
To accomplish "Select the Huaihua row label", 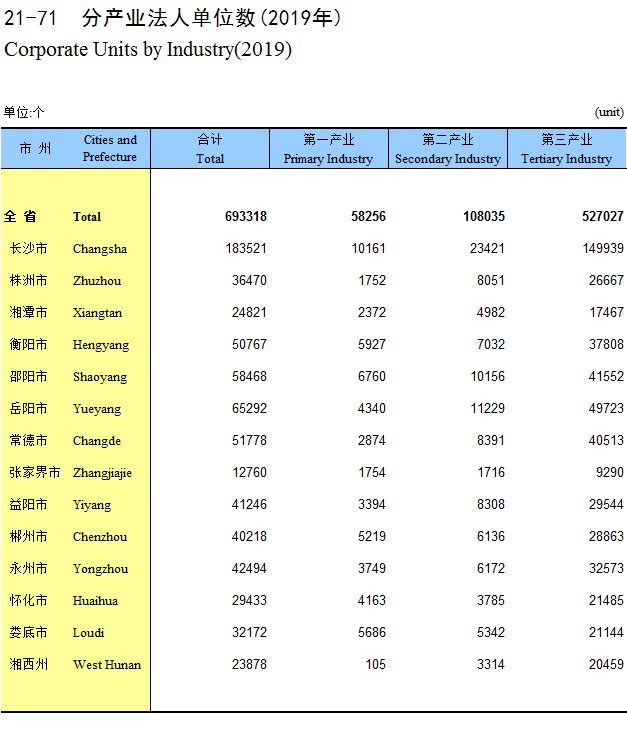I will (95, 601).
